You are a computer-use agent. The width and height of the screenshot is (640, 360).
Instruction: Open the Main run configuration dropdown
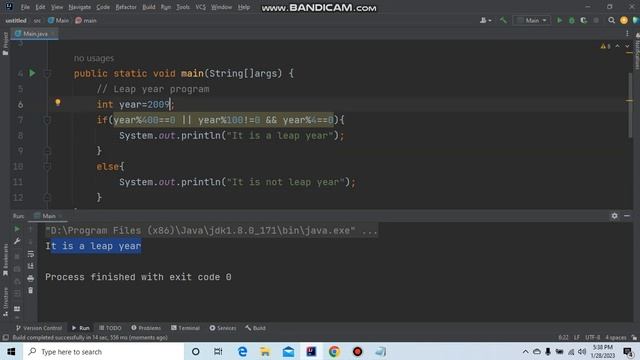click(x=532, y=20)
